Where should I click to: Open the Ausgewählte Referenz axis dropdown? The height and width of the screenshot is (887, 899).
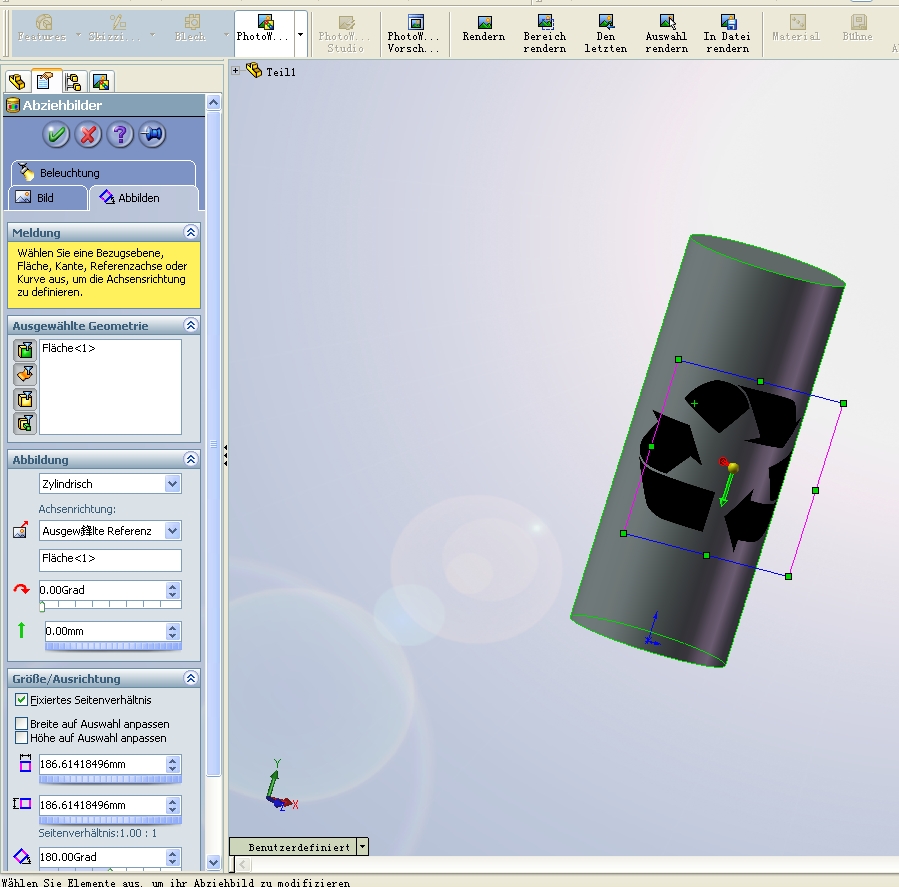coord(173,531)
